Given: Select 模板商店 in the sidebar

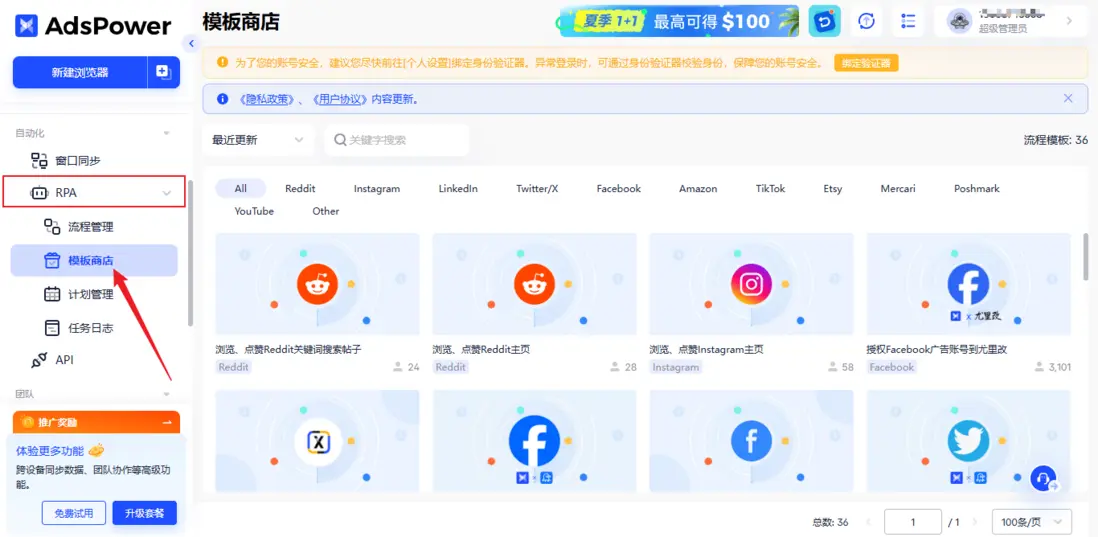Looking at the screenshot, I should click(94, 260).
